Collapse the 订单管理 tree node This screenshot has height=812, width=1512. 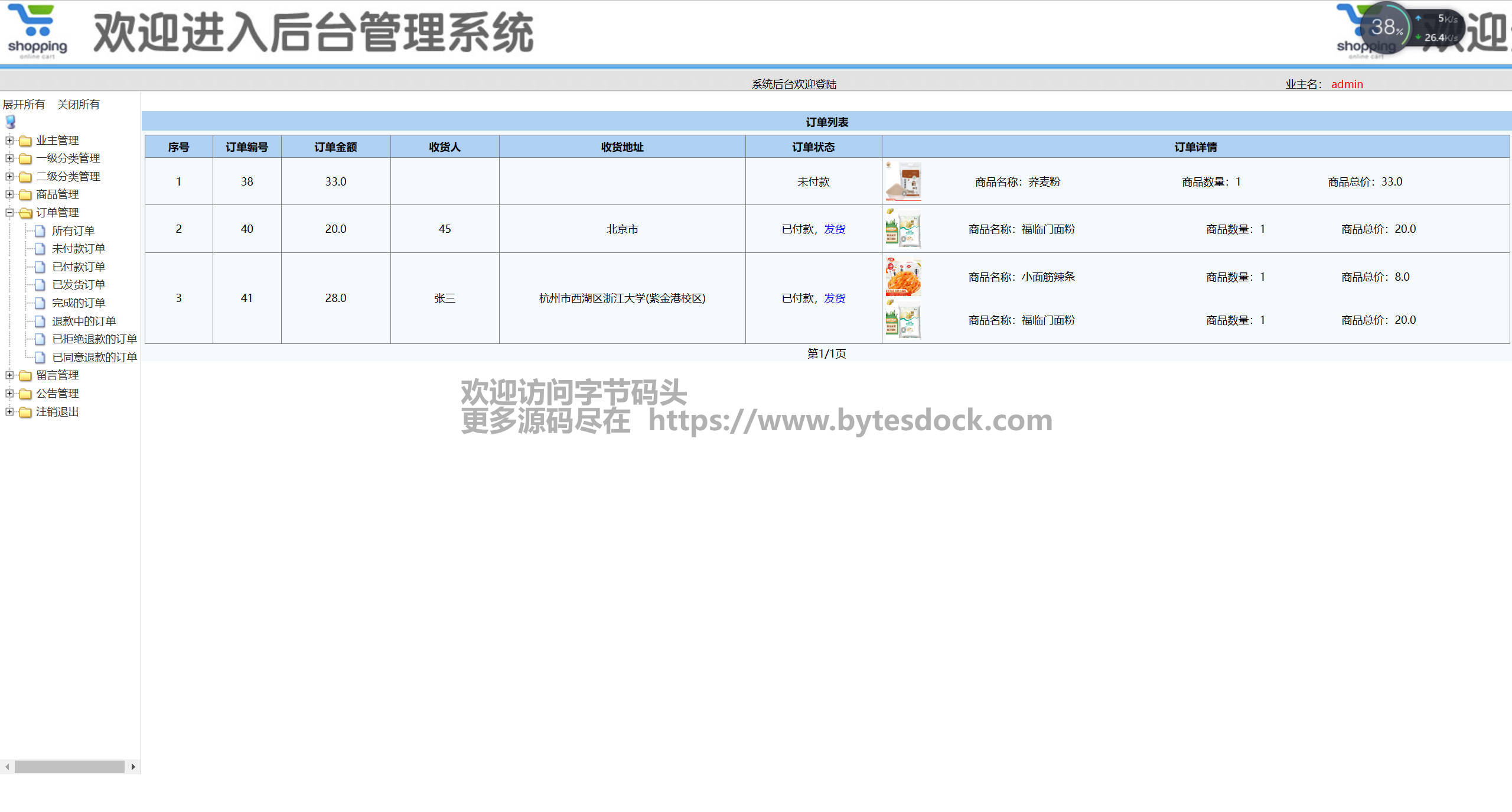(x=9, y=212)
